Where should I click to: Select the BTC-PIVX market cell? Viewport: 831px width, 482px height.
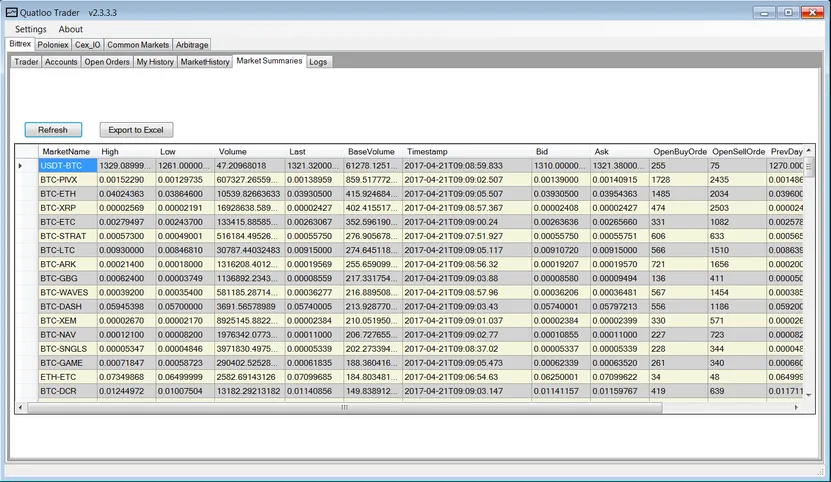pyautogui.click(x=68, y=180)
